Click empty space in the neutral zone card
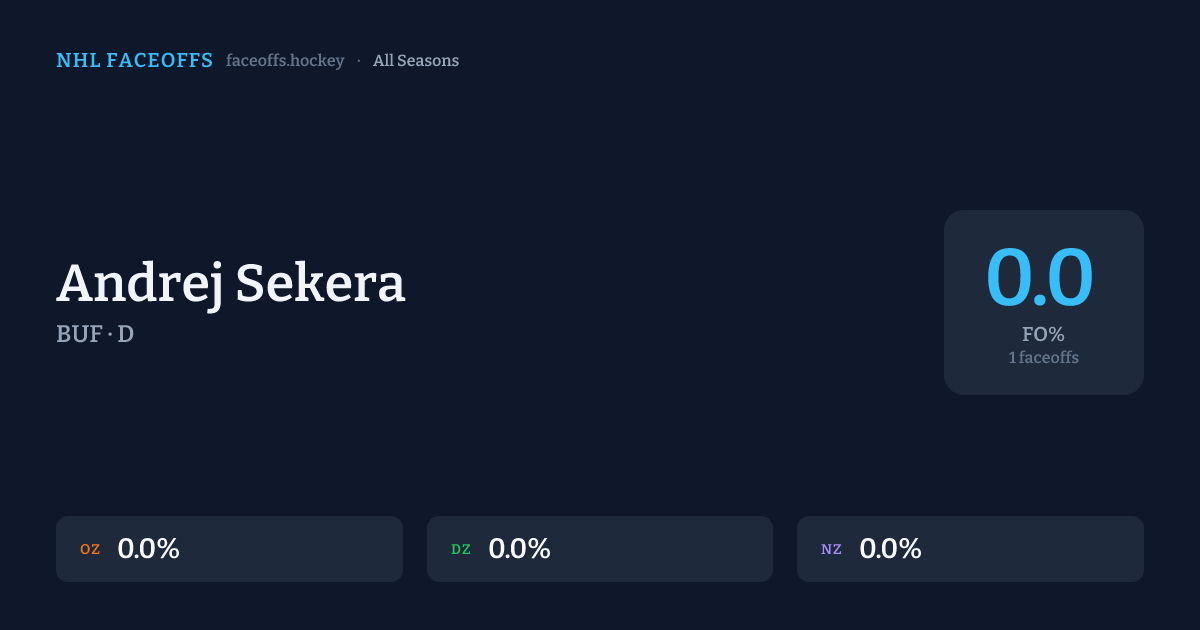 (x=1040, y=549)
